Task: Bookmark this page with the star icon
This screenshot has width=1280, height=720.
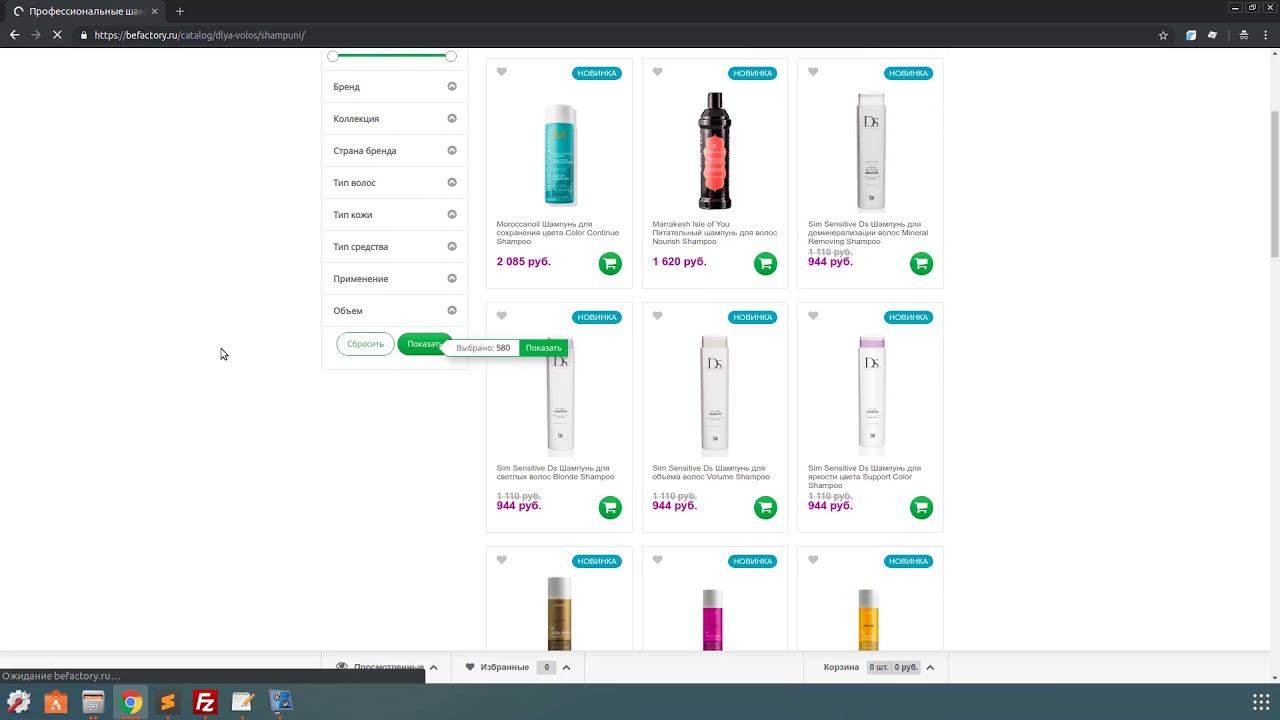Action: [1163, 35]
